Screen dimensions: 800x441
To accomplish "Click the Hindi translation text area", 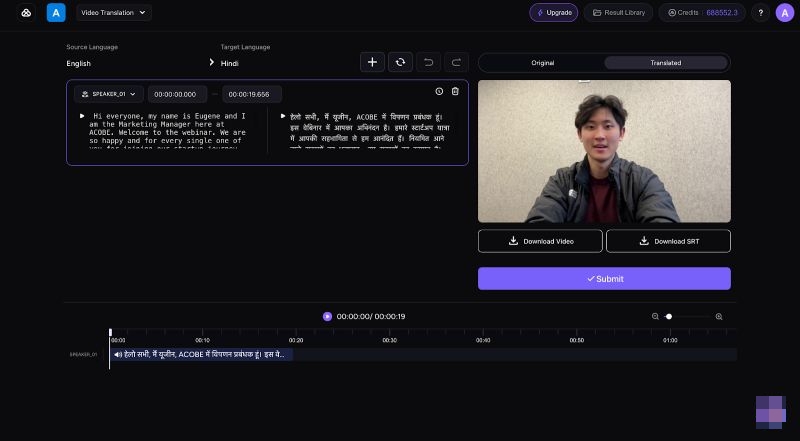I will pyautogui.click(x=370, y=132).
